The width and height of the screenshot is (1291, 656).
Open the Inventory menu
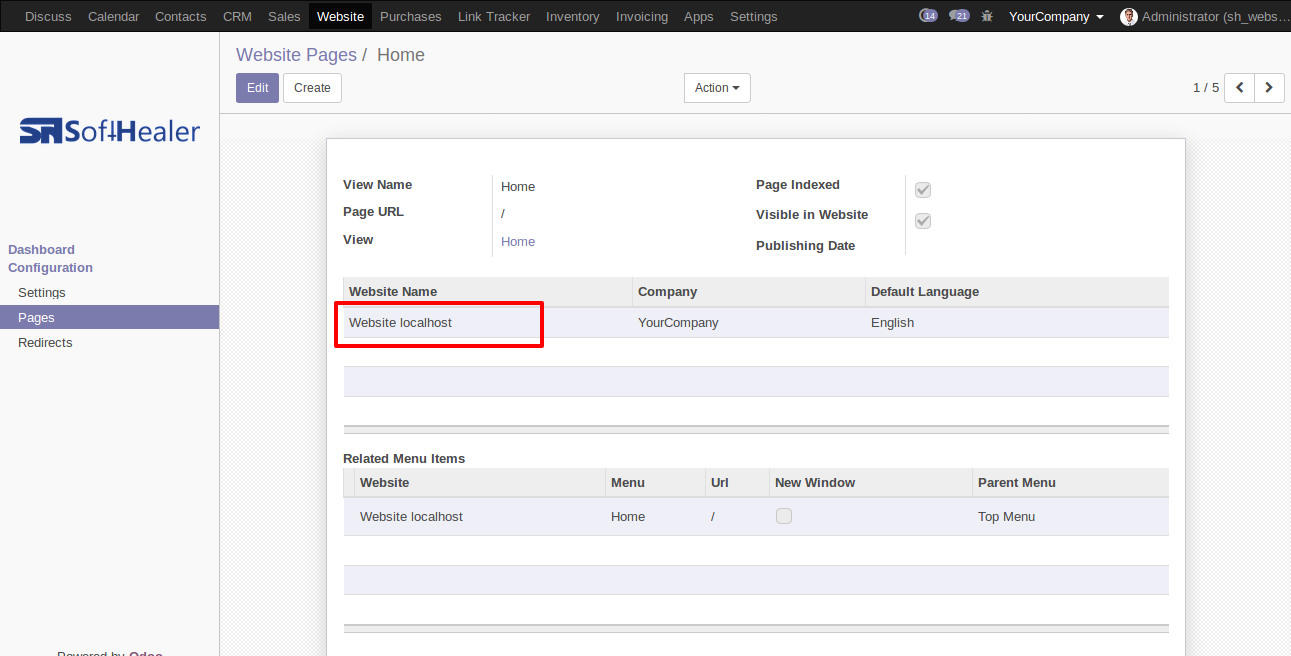click(573, 16)
